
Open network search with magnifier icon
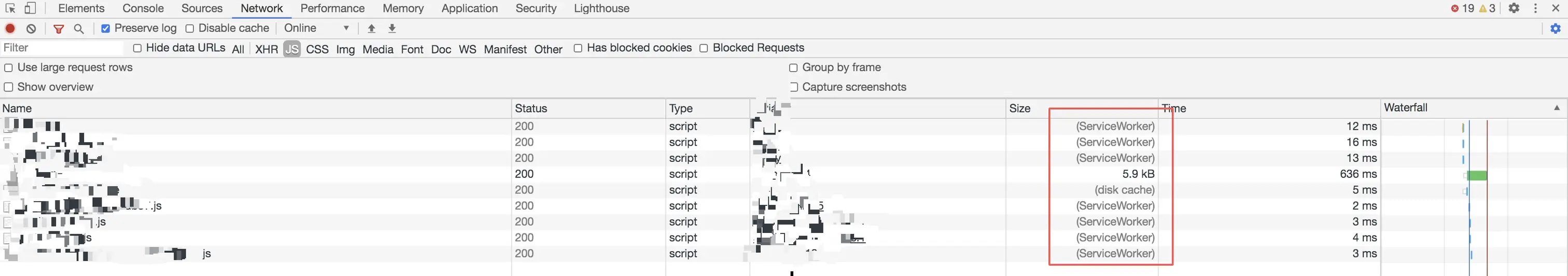tap(78, 29)
